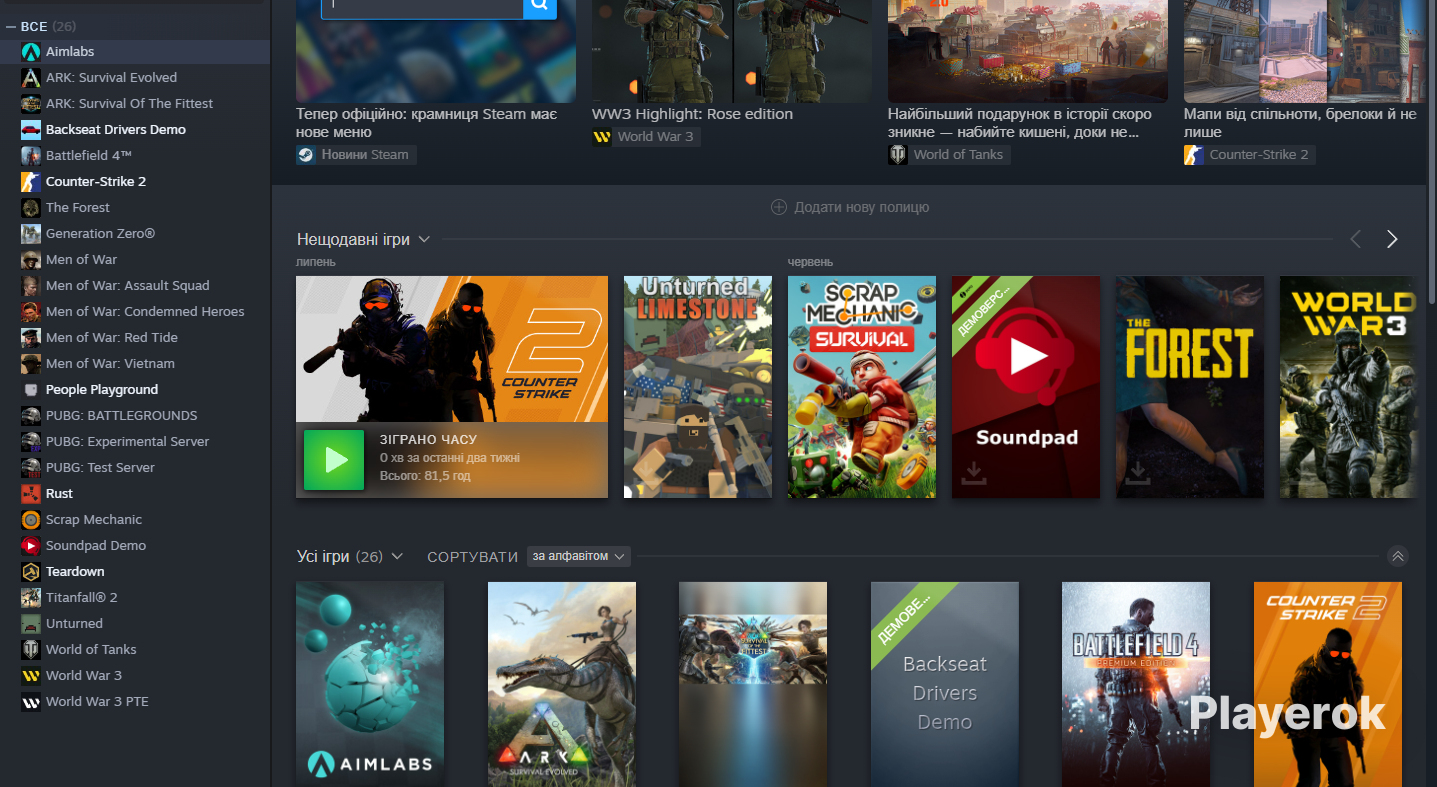The width and height of the screenshot is (1437, 787).
Task: Click the ARK: Survival Evolved sidebar icon
Action: click(x=31, y=77)
